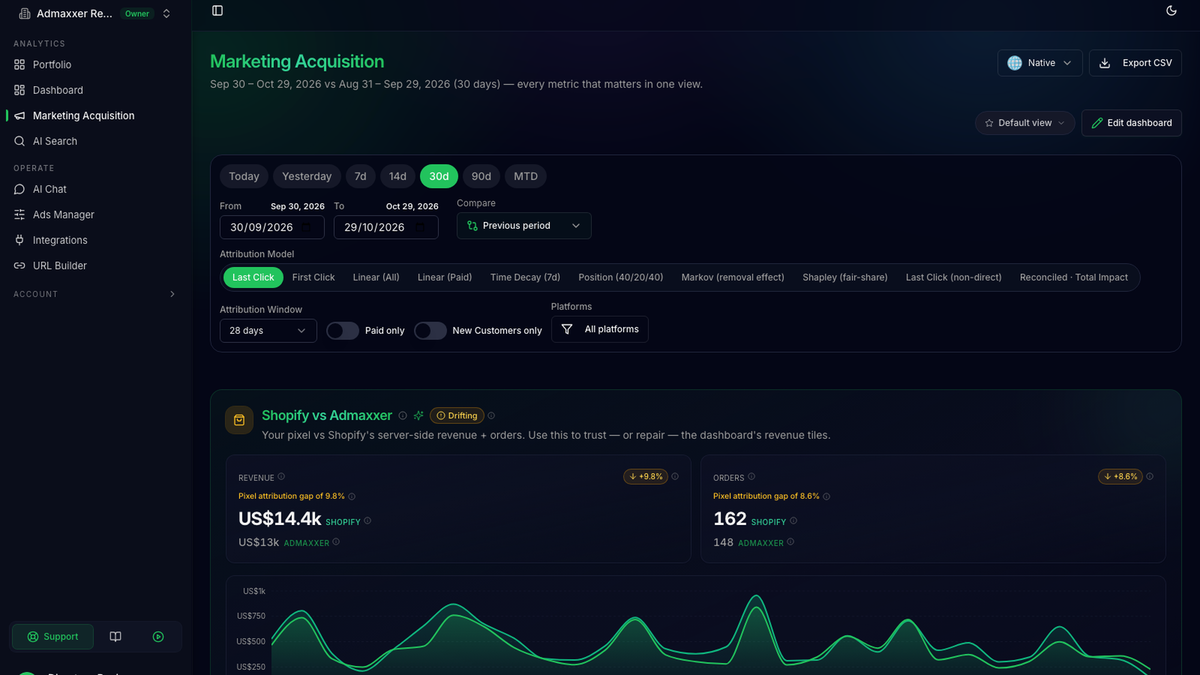
Task: Select Linear (All) attribution model
Action: coord(376,277)
